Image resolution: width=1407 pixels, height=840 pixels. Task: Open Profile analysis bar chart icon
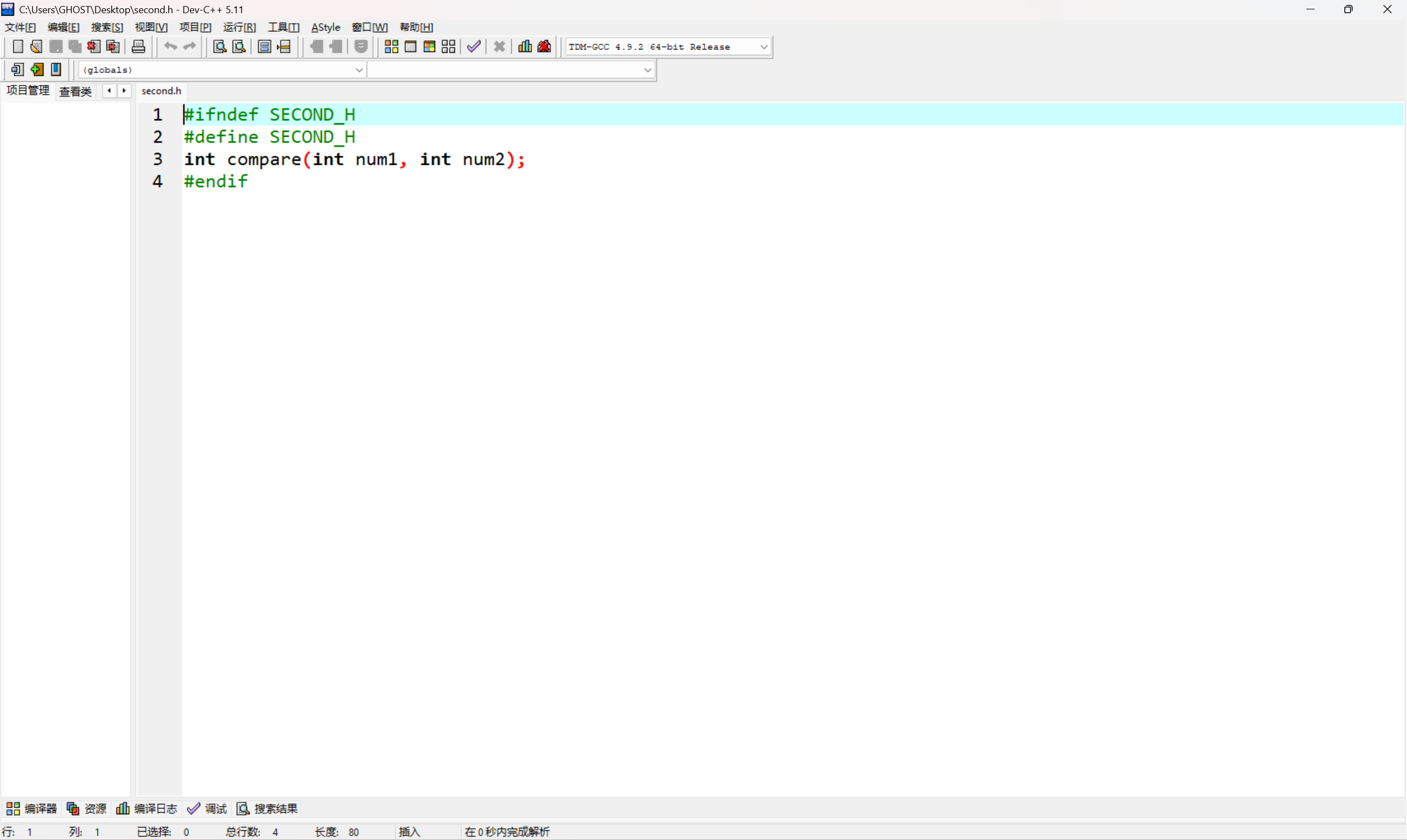click(x=525, y=46)
